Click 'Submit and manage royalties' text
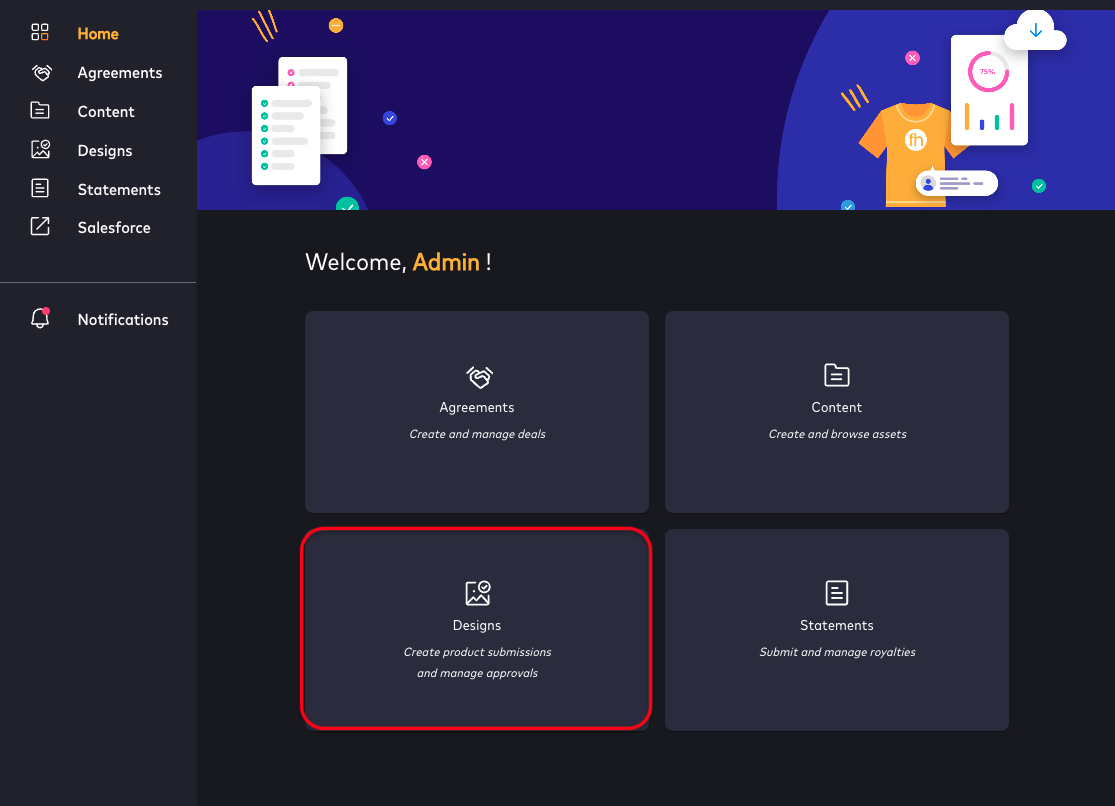Screen dimensions: 1115x806 837,652
